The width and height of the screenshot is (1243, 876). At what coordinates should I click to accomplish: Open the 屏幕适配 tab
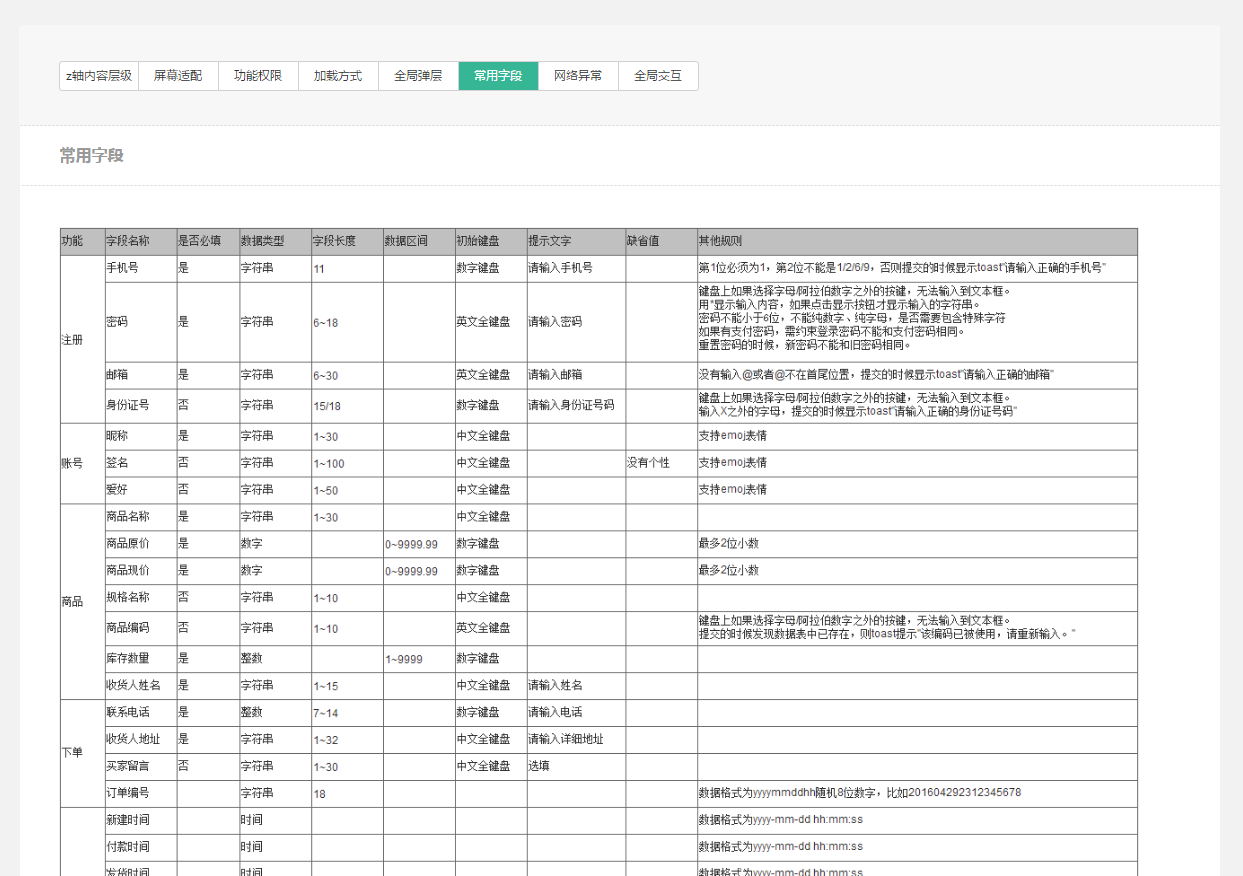pos(178,76)
